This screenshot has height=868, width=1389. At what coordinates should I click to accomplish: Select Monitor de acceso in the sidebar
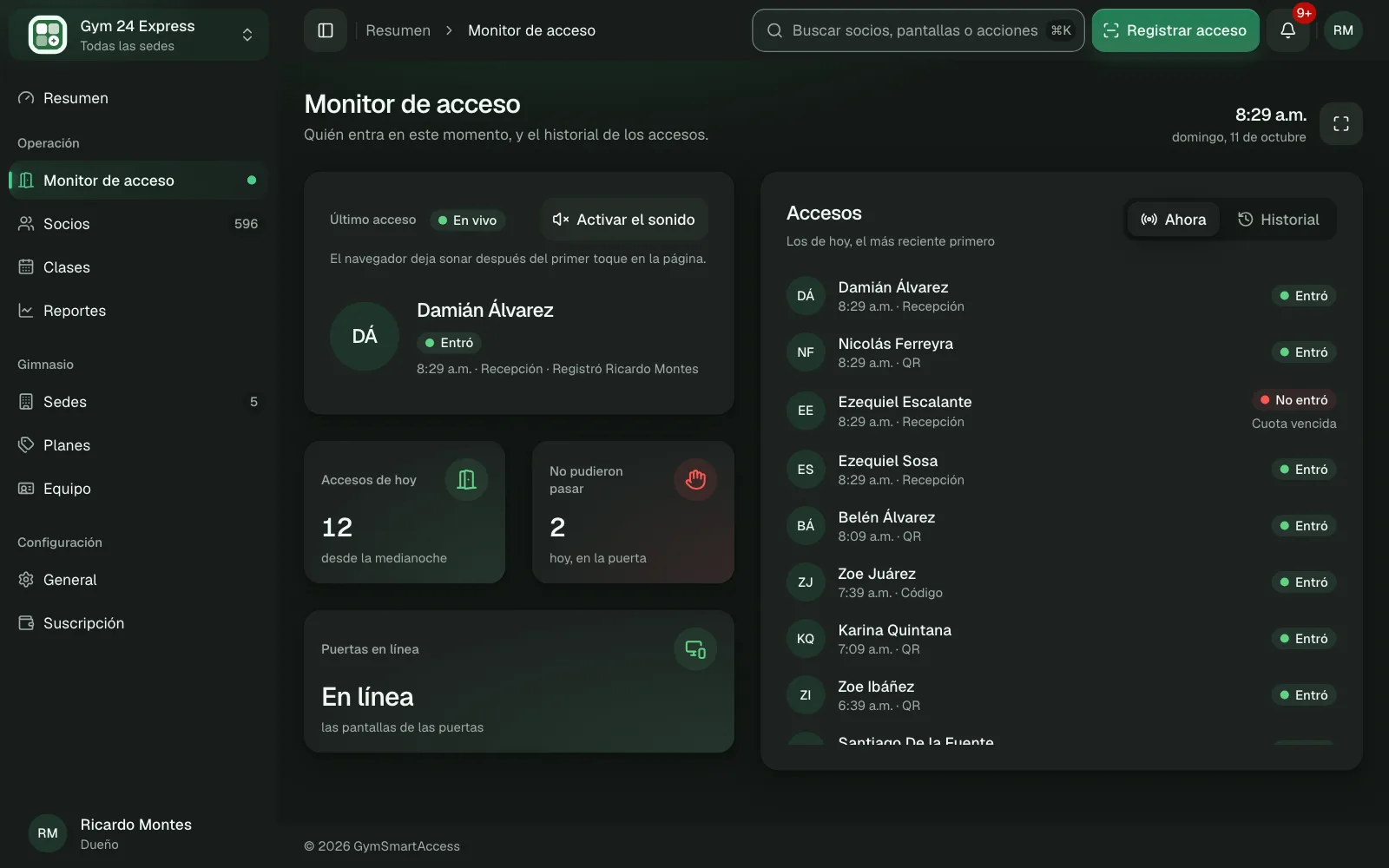tap(139, 181)
